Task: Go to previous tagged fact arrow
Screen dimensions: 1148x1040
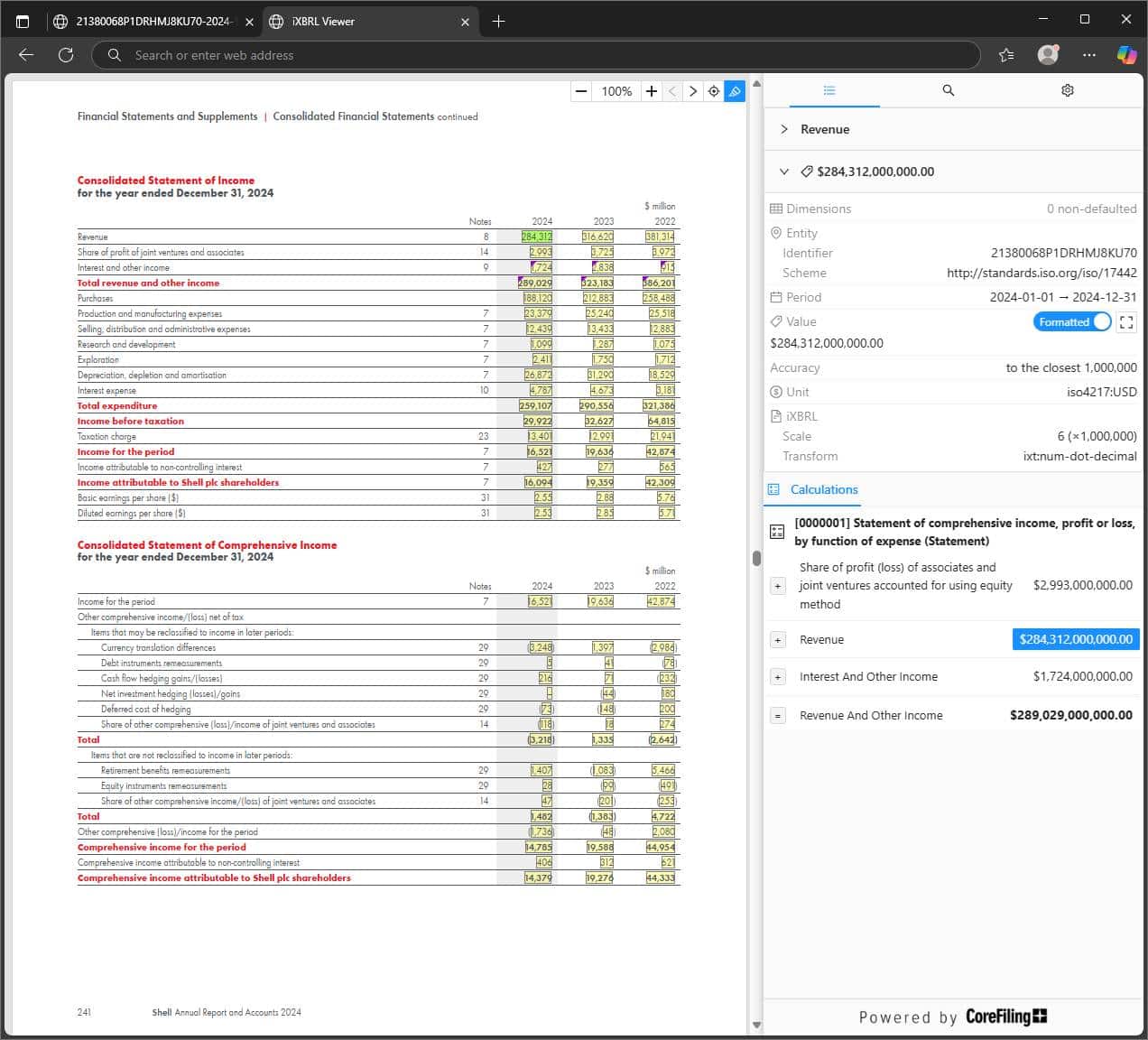Action: click(672, 91)
